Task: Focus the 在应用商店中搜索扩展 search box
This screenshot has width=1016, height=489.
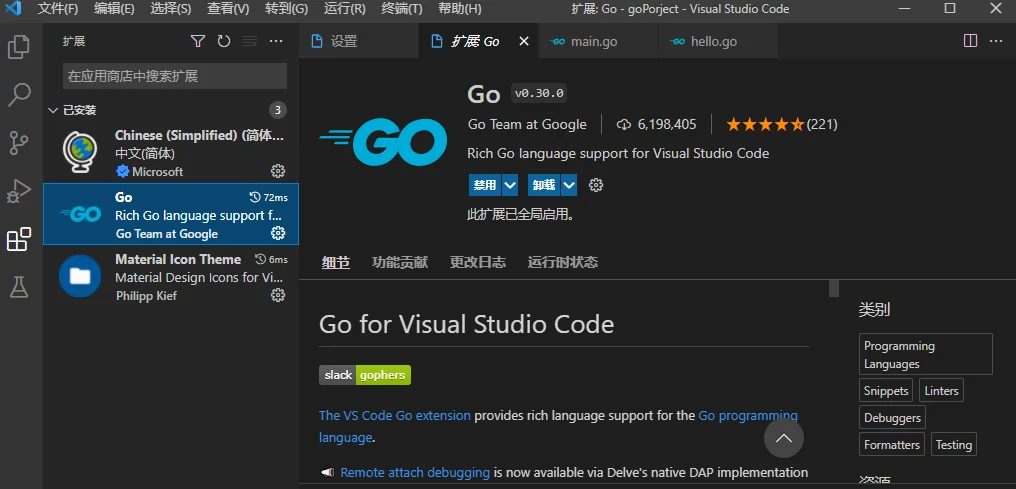Action: (175, 76)
